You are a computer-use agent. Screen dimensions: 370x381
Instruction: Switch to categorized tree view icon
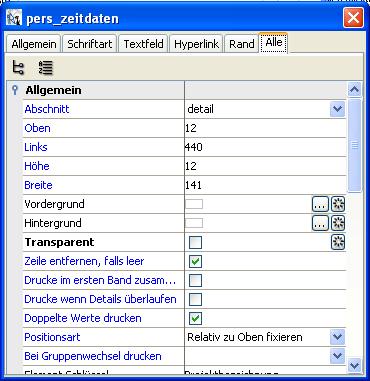click(18, 68)
